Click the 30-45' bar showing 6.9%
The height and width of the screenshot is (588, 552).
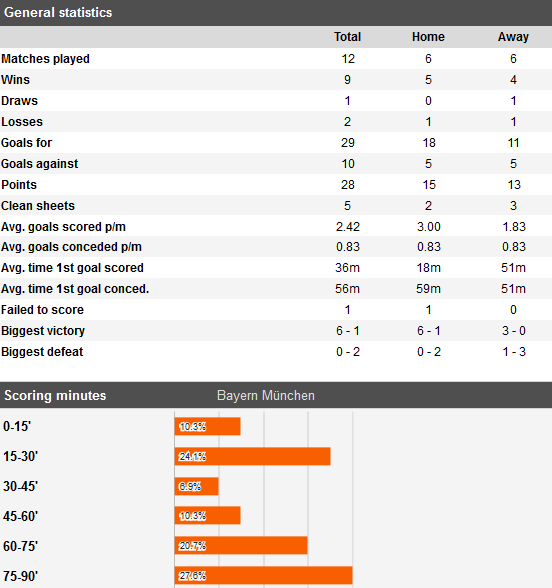pyautogui.click(x=196, y=486)
